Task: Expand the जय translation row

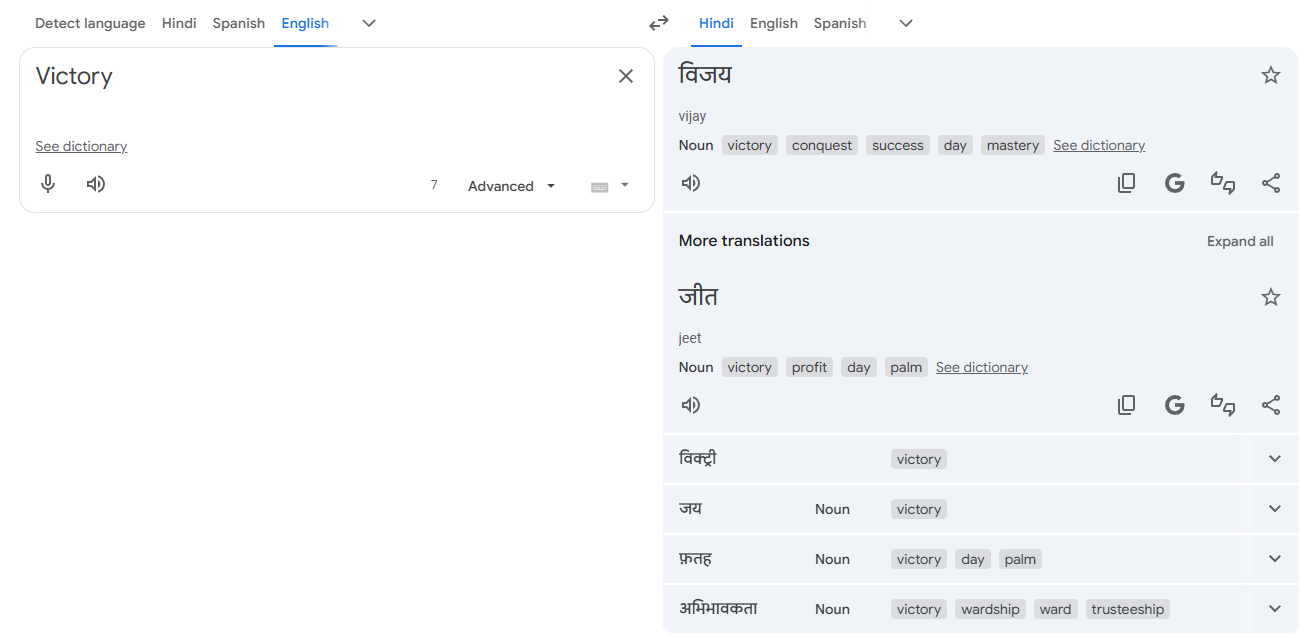Action: click(1275, 509)
